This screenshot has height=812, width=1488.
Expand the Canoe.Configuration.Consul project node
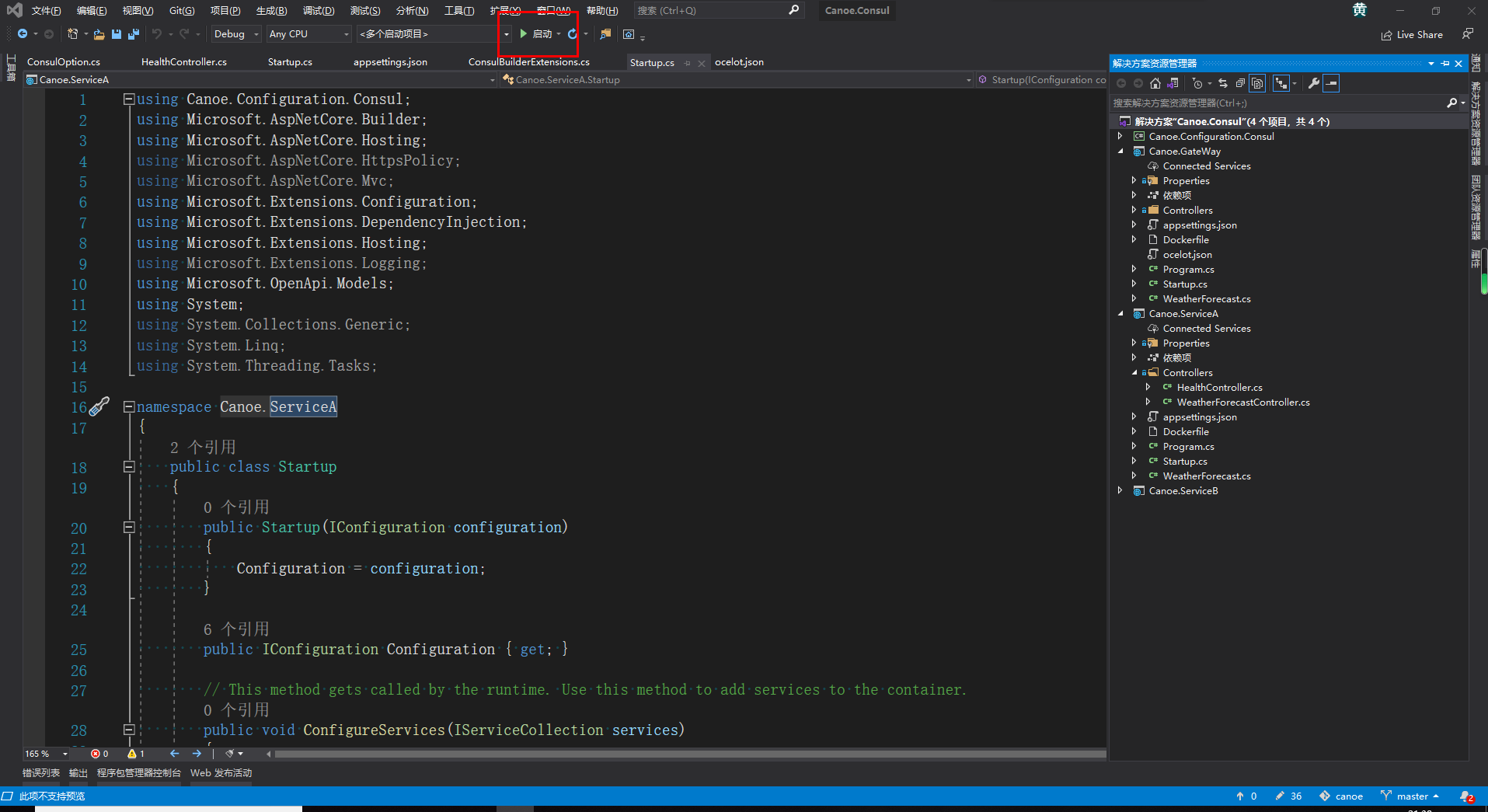click(1120, 137)
